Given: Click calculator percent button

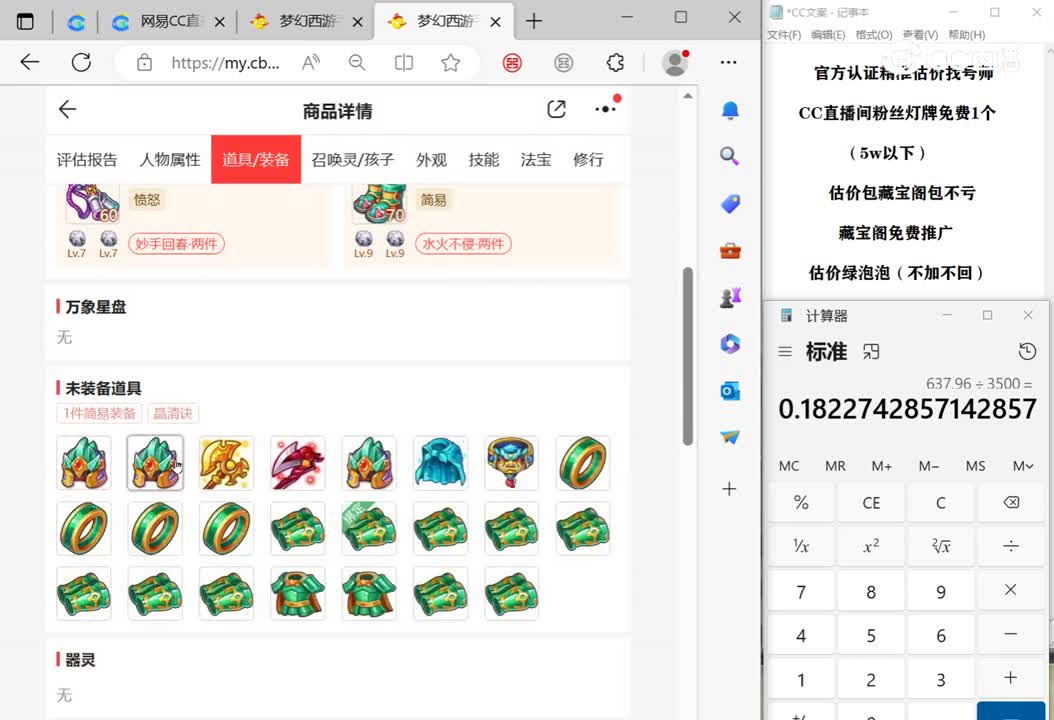Looking at the screenshot, I should pyautogui.click(x=801, y=502).
